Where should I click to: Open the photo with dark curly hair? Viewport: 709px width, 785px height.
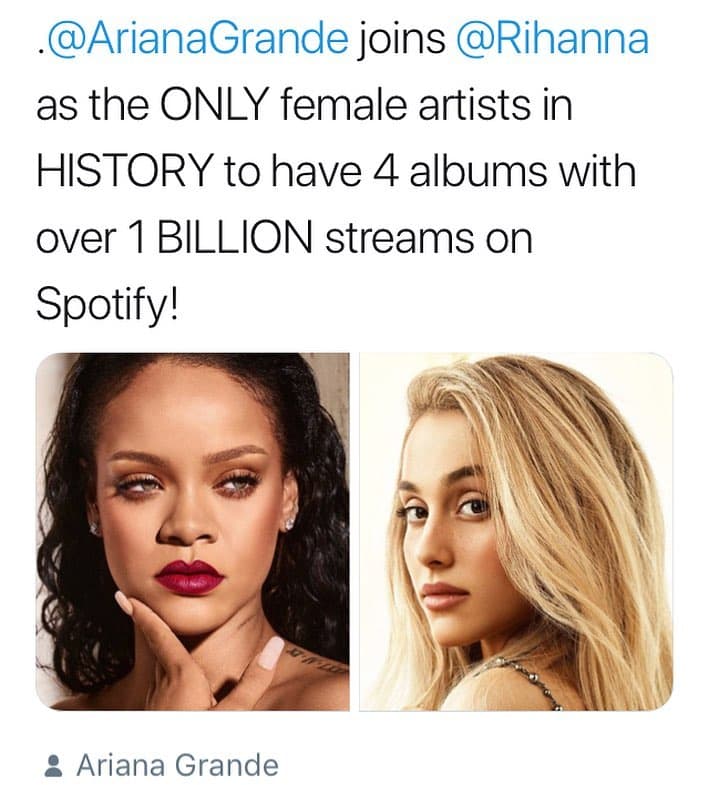pos(193,532)
